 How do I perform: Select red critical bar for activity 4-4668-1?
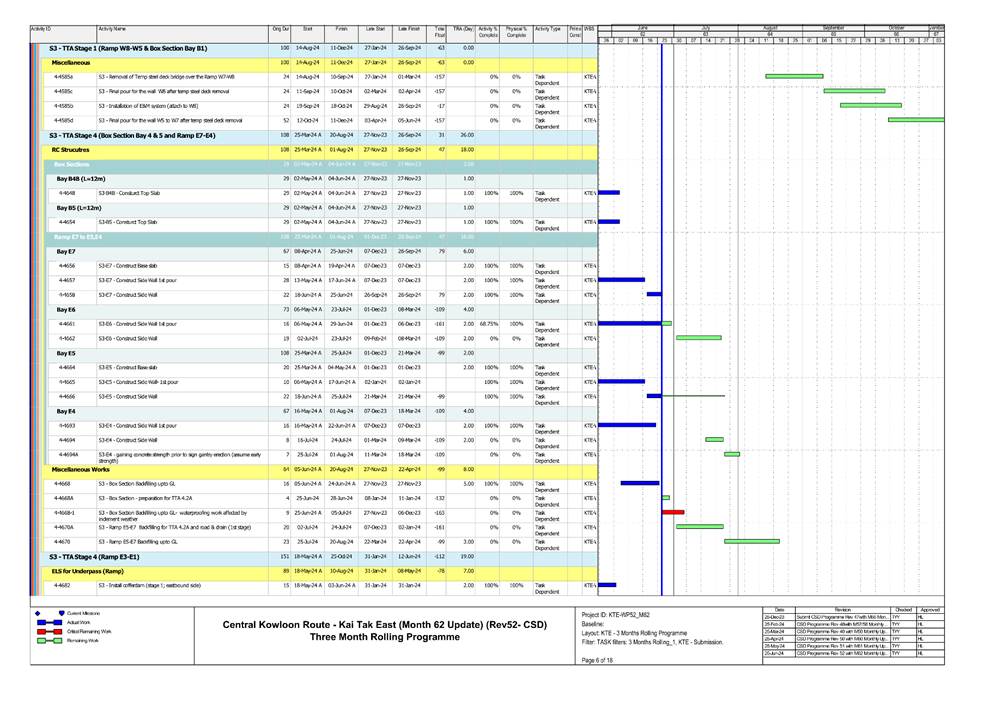click(673, 512)
